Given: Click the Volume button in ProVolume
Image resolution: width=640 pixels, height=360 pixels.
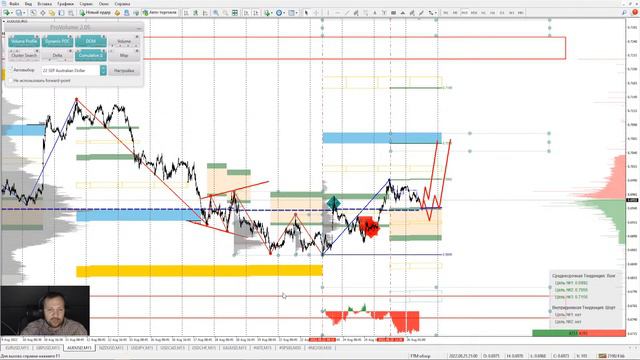Looking at the screenshot, I should pos(124,42).
